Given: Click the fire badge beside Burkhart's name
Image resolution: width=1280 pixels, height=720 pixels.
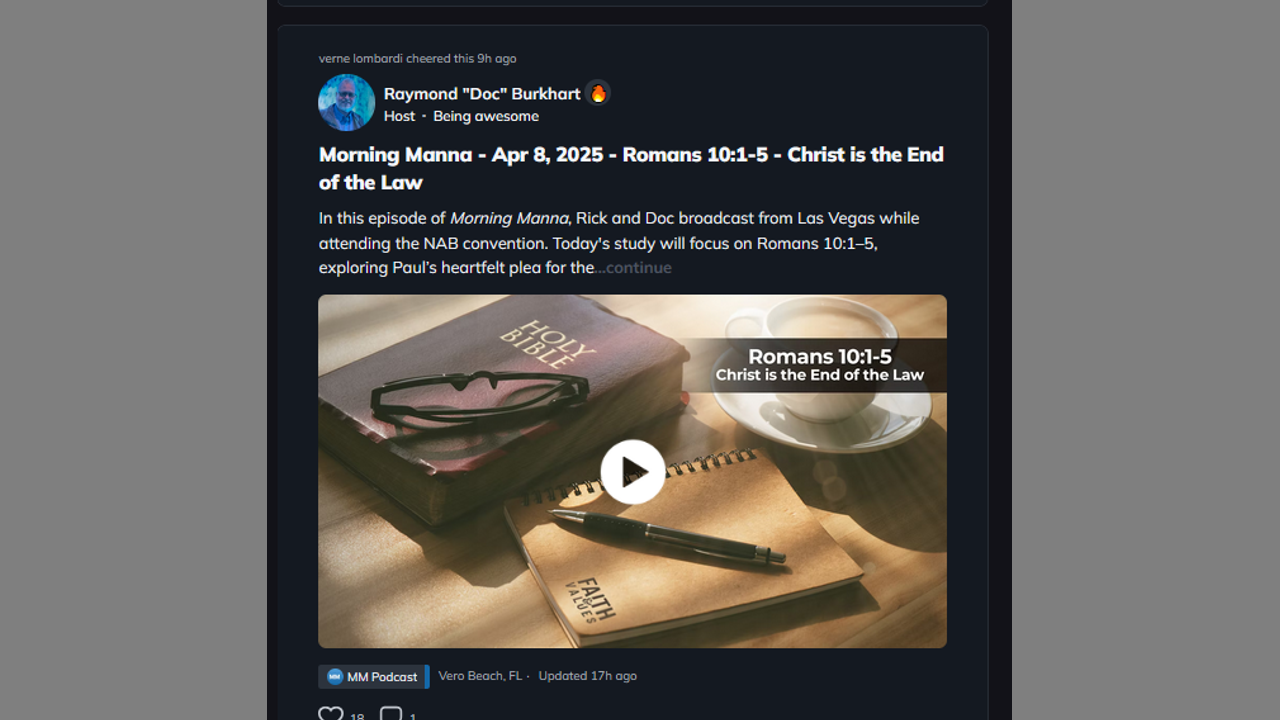Looking at the screenshot, I should (x=598, y=93).
